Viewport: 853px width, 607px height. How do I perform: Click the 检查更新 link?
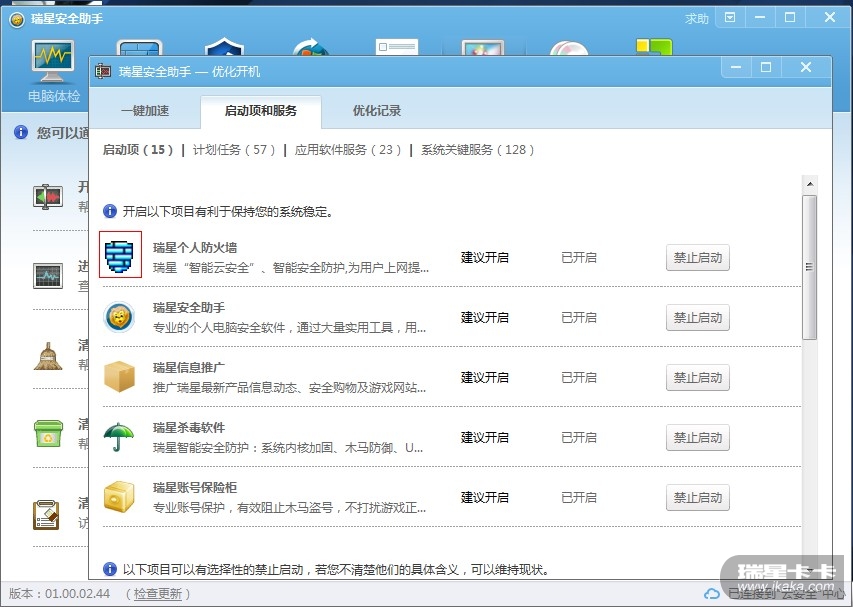coord(159,594)
